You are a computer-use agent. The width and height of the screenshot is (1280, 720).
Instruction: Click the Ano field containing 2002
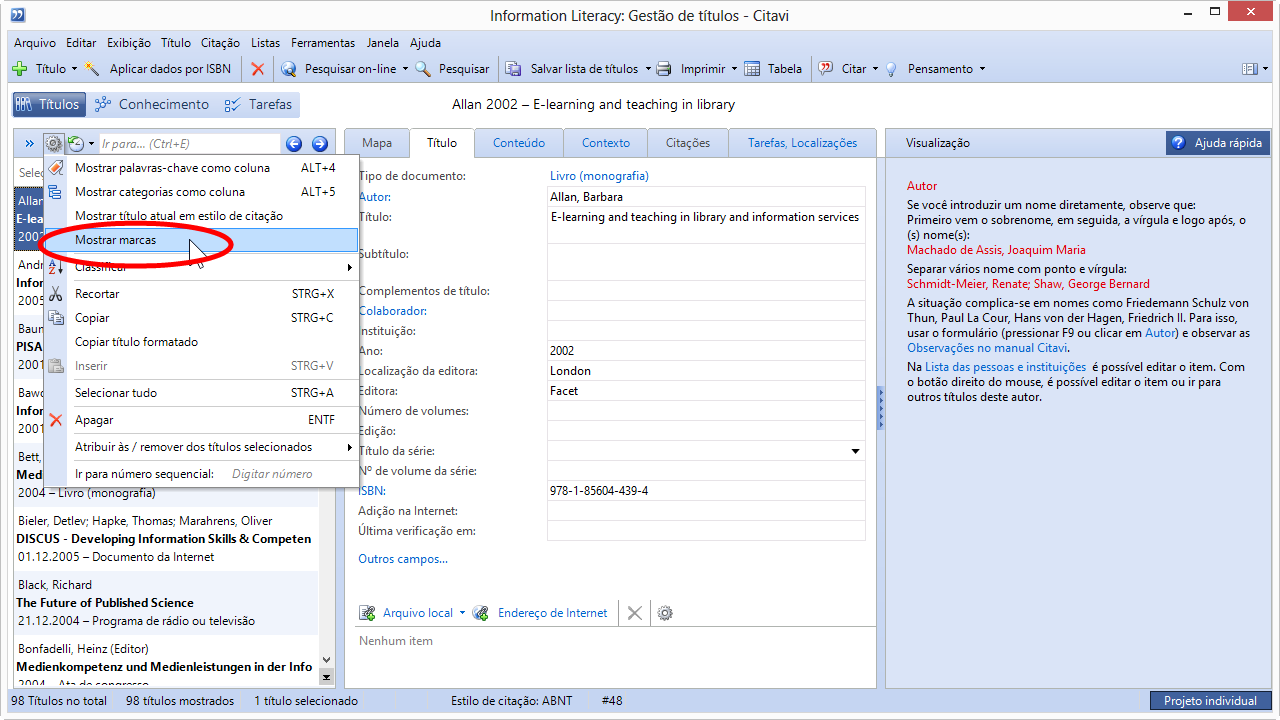[x=706, y=351]
